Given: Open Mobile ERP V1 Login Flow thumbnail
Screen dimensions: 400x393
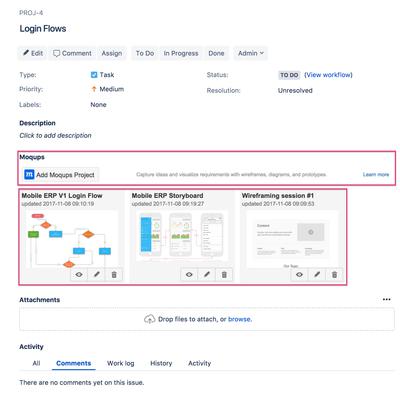Looking at the screenshot, I should 71,239.
